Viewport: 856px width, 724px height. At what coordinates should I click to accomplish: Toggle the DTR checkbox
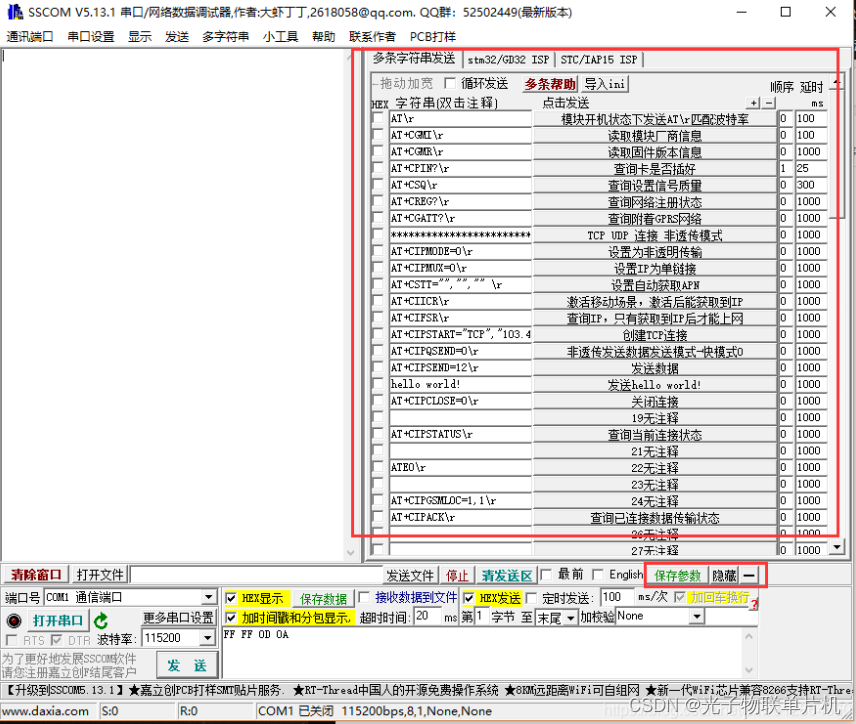pos(56,639)
